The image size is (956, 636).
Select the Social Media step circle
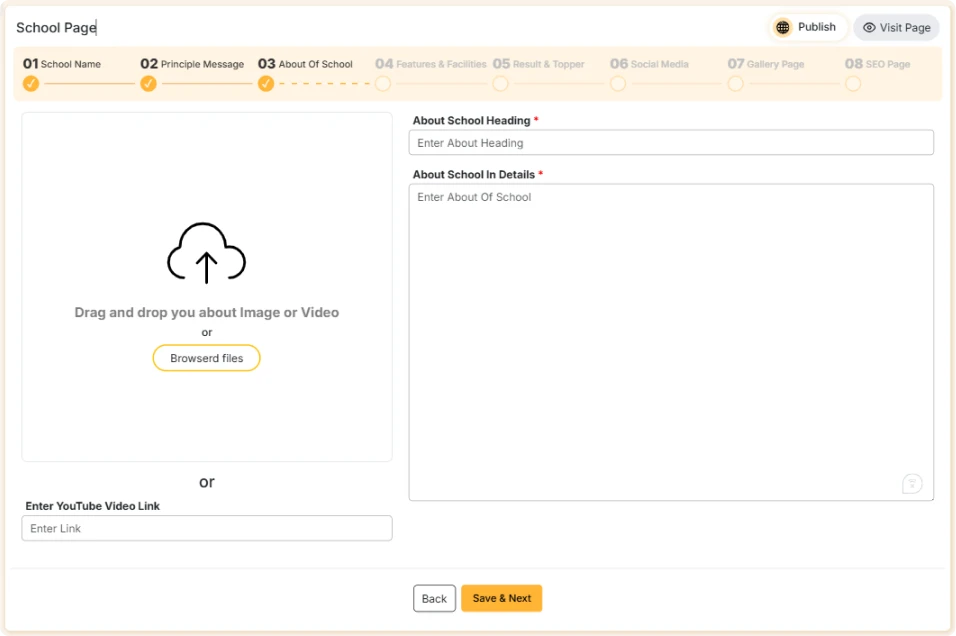pos(618,84)
